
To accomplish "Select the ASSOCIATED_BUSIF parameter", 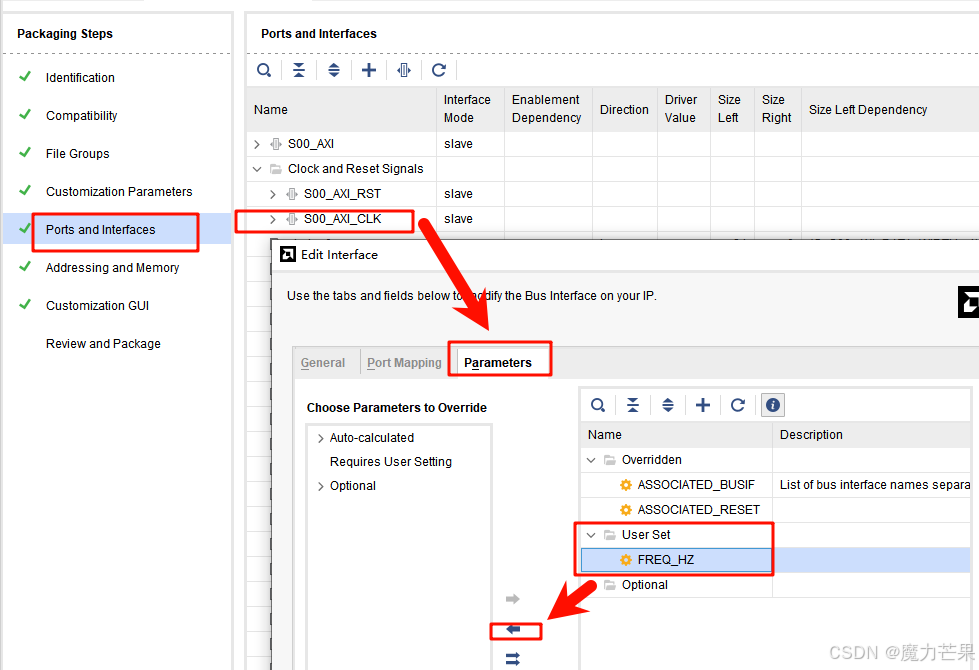I will pyautogui.click(x=696, y=485).
